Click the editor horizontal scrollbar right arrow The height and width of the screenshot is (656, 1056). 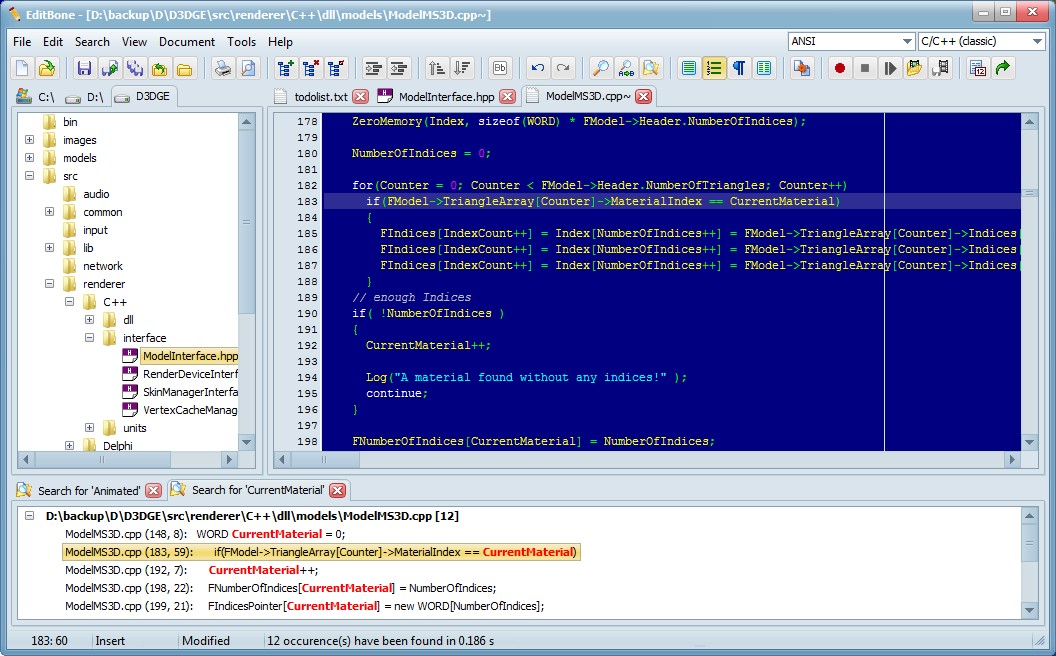click(1012, 459)
